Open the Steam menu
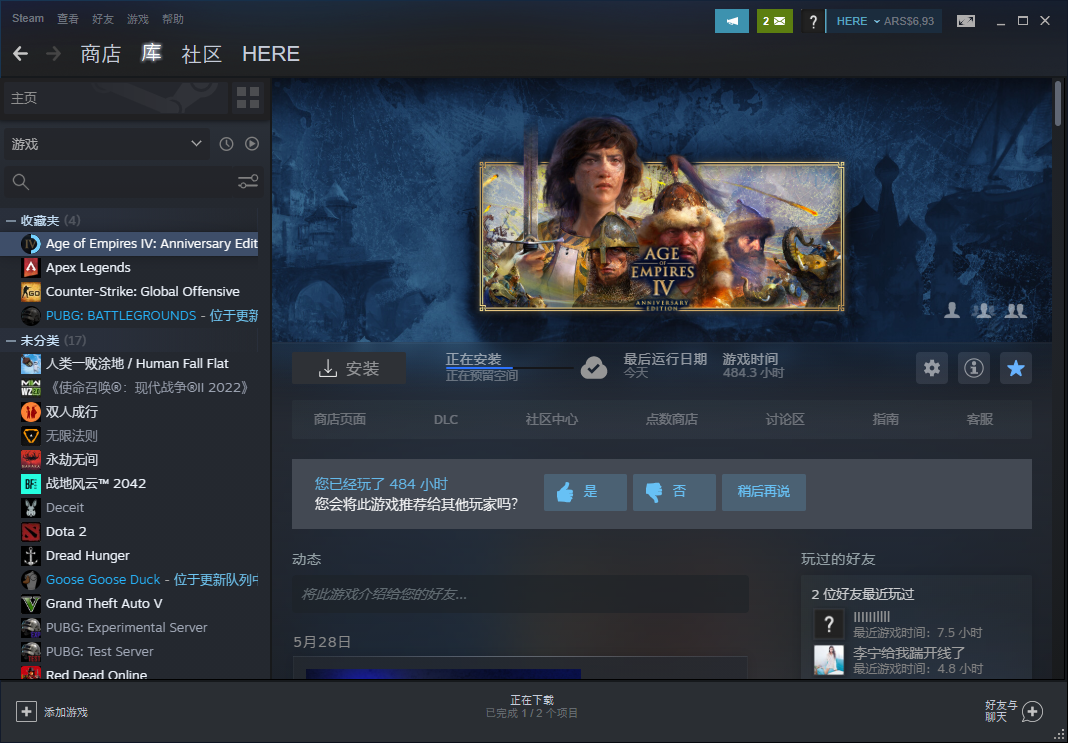Screen dimensions: 1068x743 coord(28,18)
